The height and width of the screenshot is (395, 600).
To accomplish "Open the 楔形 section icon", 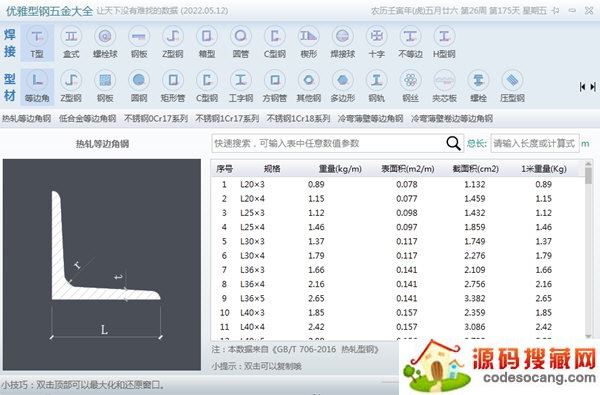I will (309, 42).
